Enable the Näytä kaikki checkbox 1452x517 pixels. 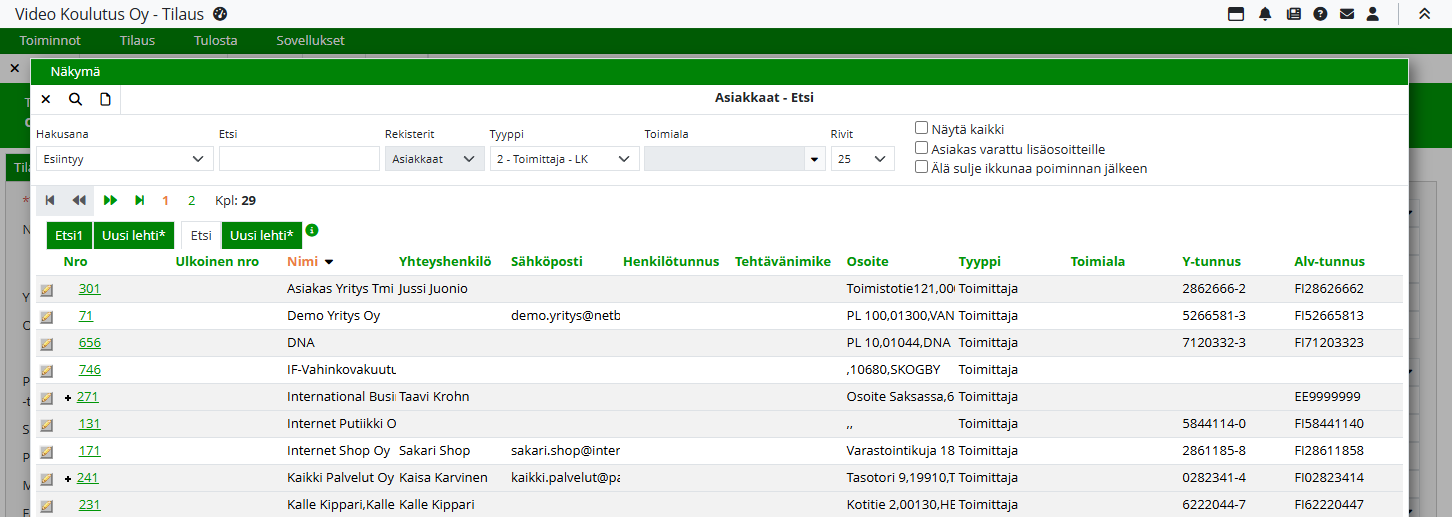point(922,128)
